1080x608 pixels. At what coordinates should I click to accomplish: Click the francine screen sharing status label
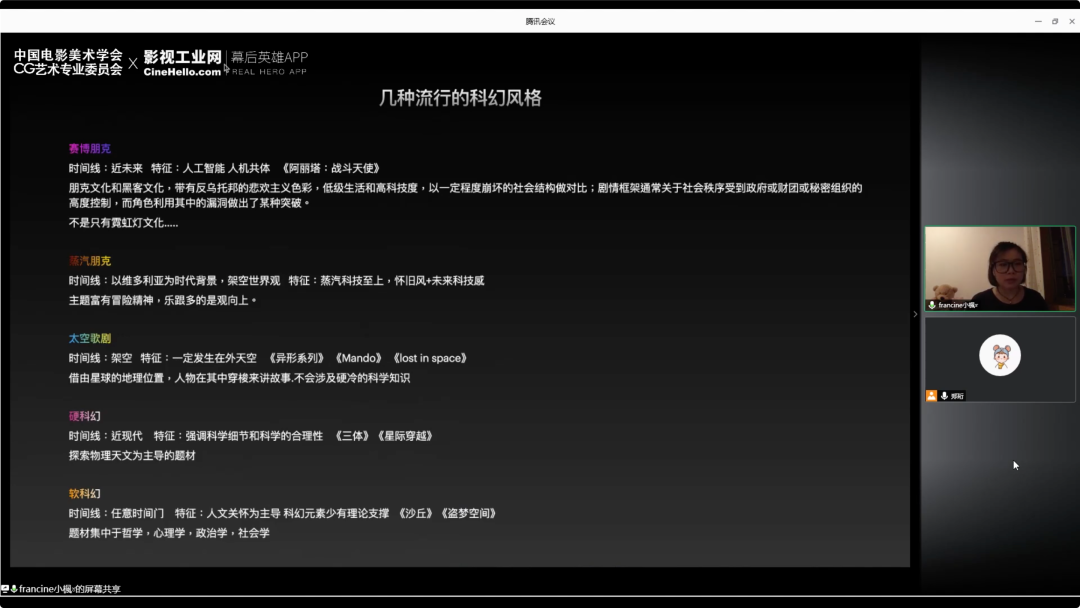coord(70,589)
